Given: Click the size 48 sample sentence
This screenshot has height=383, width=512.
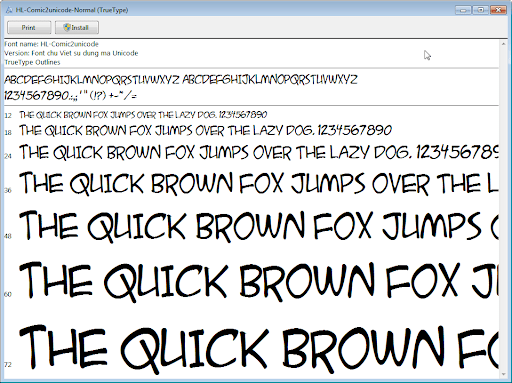Looking at the screenshot, I should tap(259, 226).
